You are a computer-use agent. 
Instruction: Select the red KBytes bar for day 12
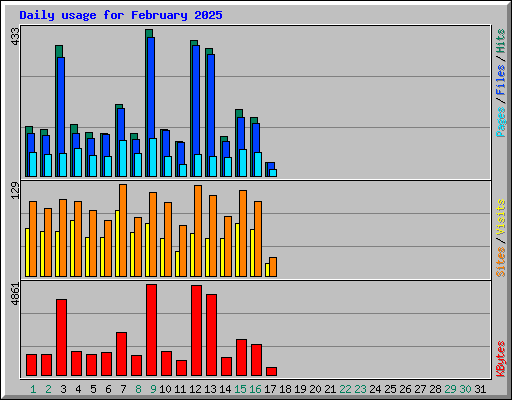pos(196,330)
